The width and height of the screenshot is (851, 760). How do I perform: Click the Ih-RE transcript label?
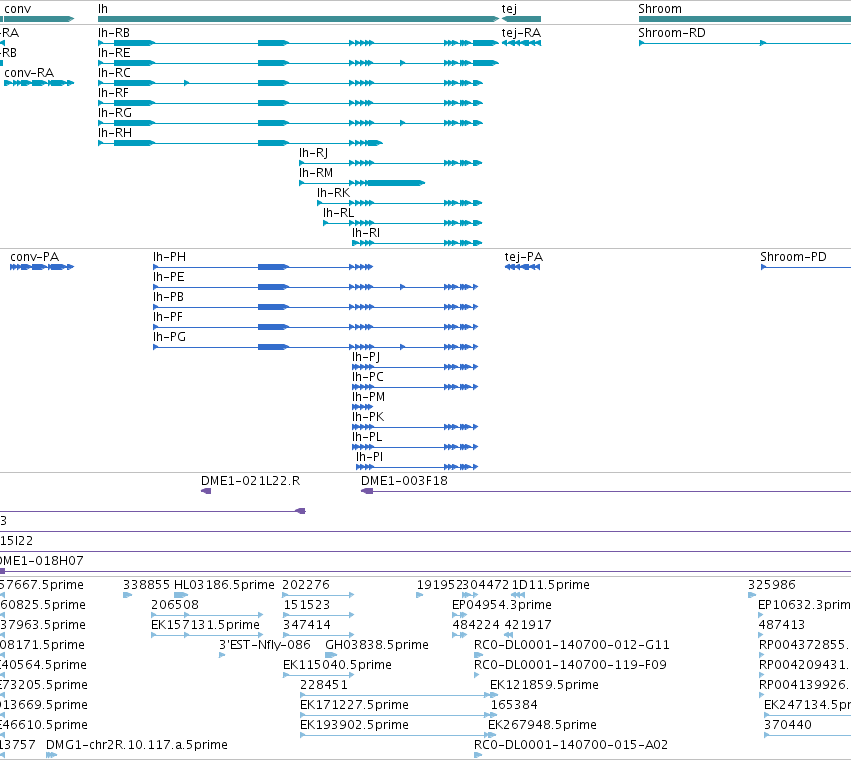point(114,53)
